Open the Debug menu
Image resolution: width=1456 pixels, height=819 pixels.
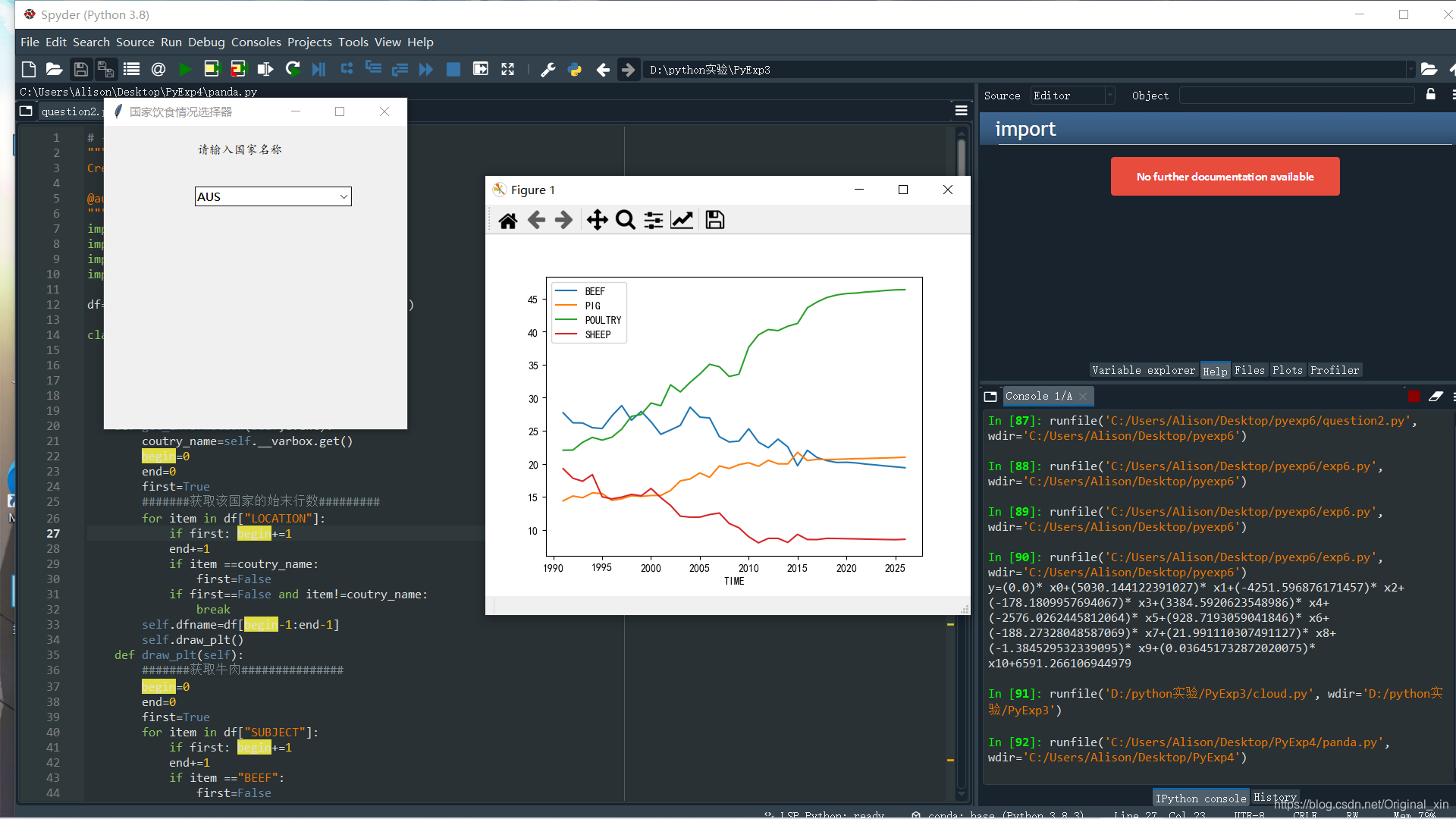(x=206, y=42)
